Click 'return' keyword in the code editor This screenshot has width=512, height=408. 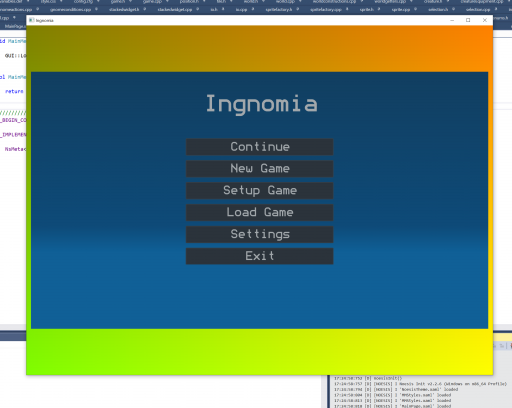[x=14, y=91]
